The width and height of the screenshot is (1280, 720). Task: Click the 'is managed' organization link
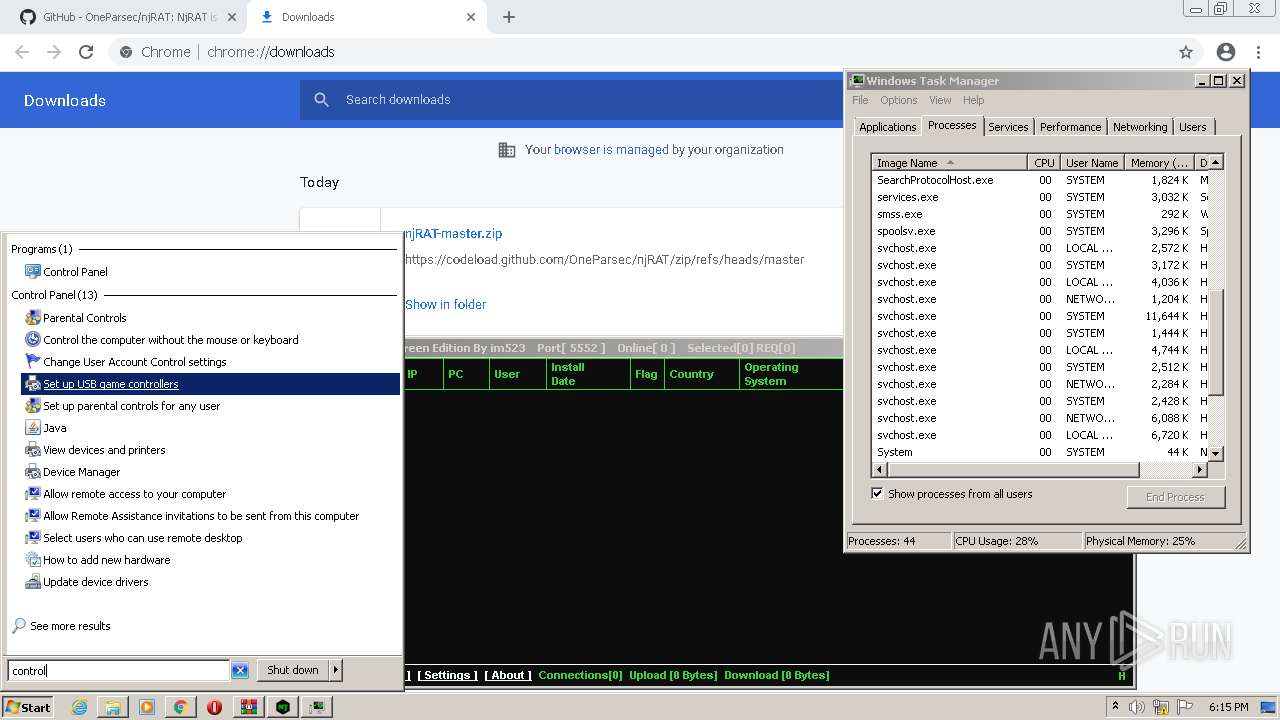click(611, 150)
